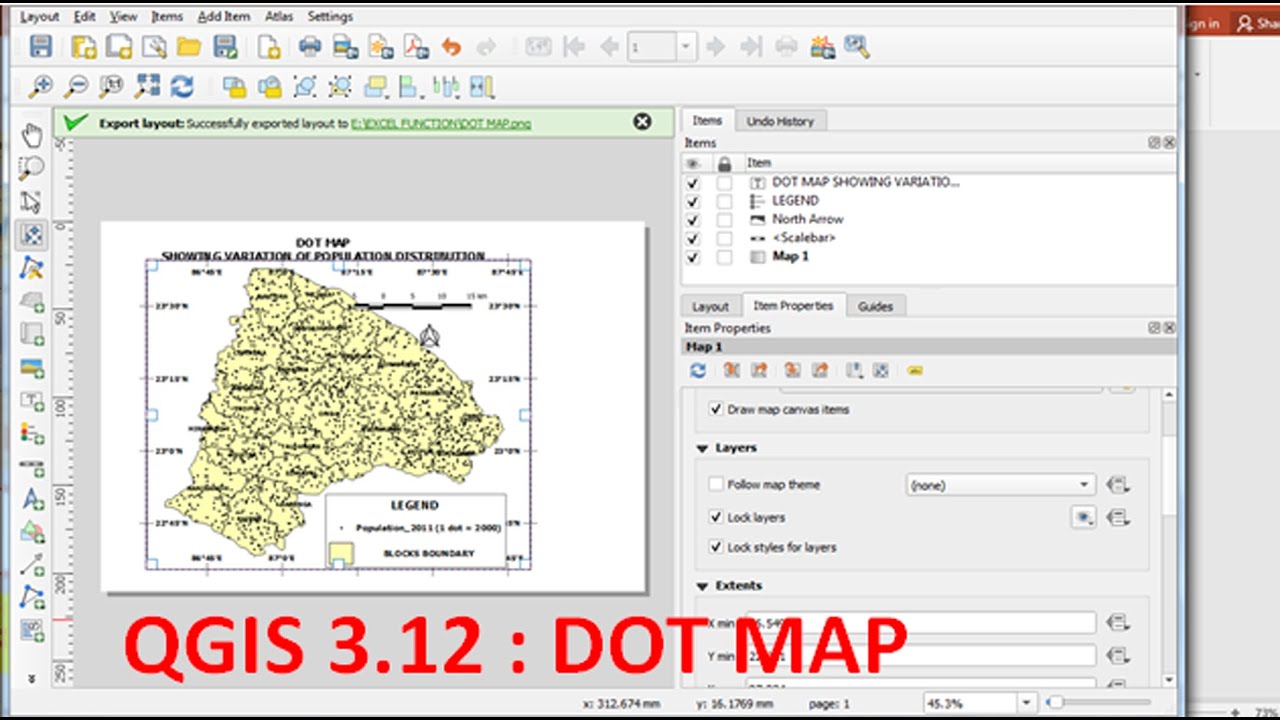This screenshot has height=720, width=1280.
Task: Open the View menu
Action: (x=124, y=17)
